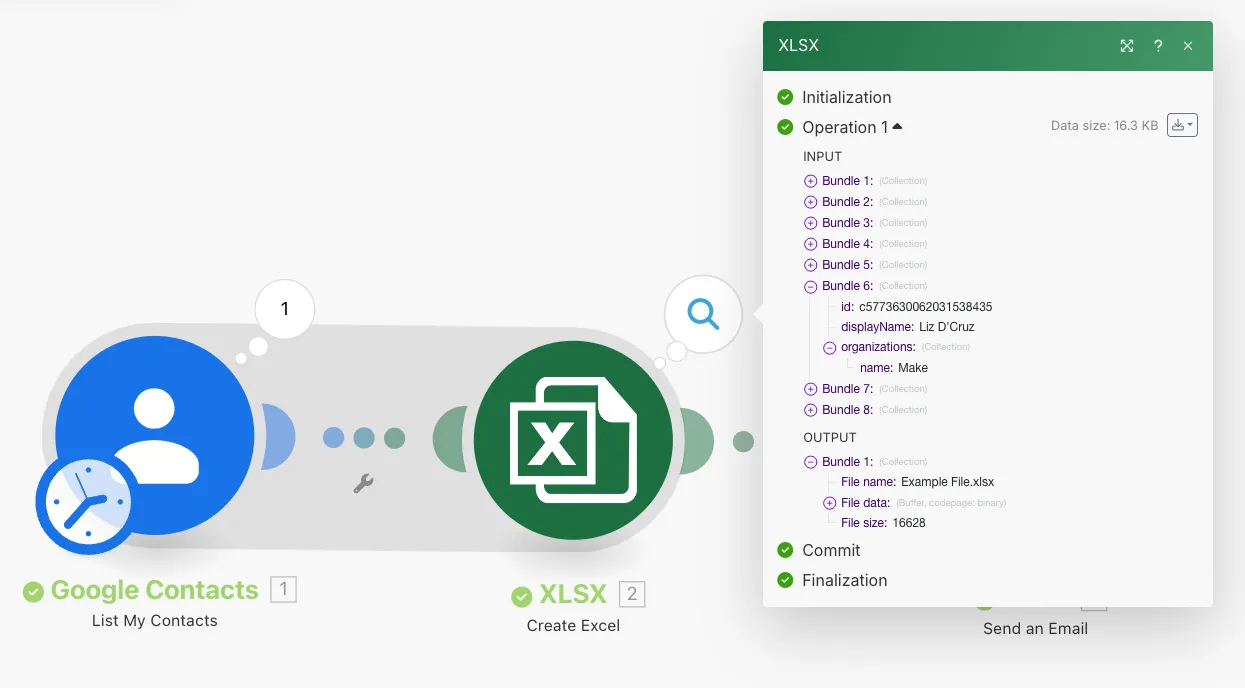Screen dimensions: 1245x688
Task: Expand the File data buffer entry
Action: click(830, 503)
